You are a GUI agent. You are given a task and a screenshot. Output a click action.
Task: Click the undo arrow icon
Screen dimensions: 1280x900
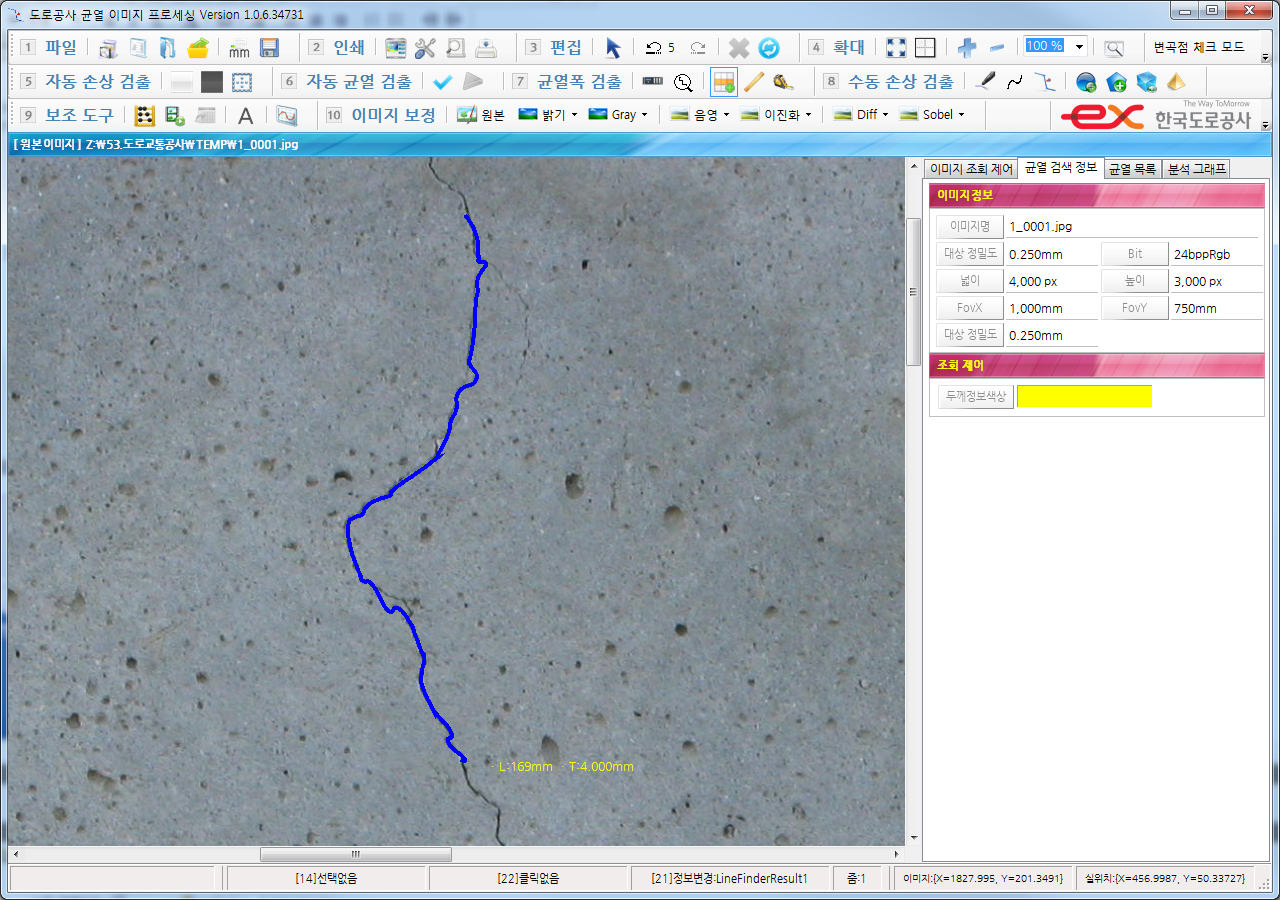pyautogui.click(x=654, y=48)
